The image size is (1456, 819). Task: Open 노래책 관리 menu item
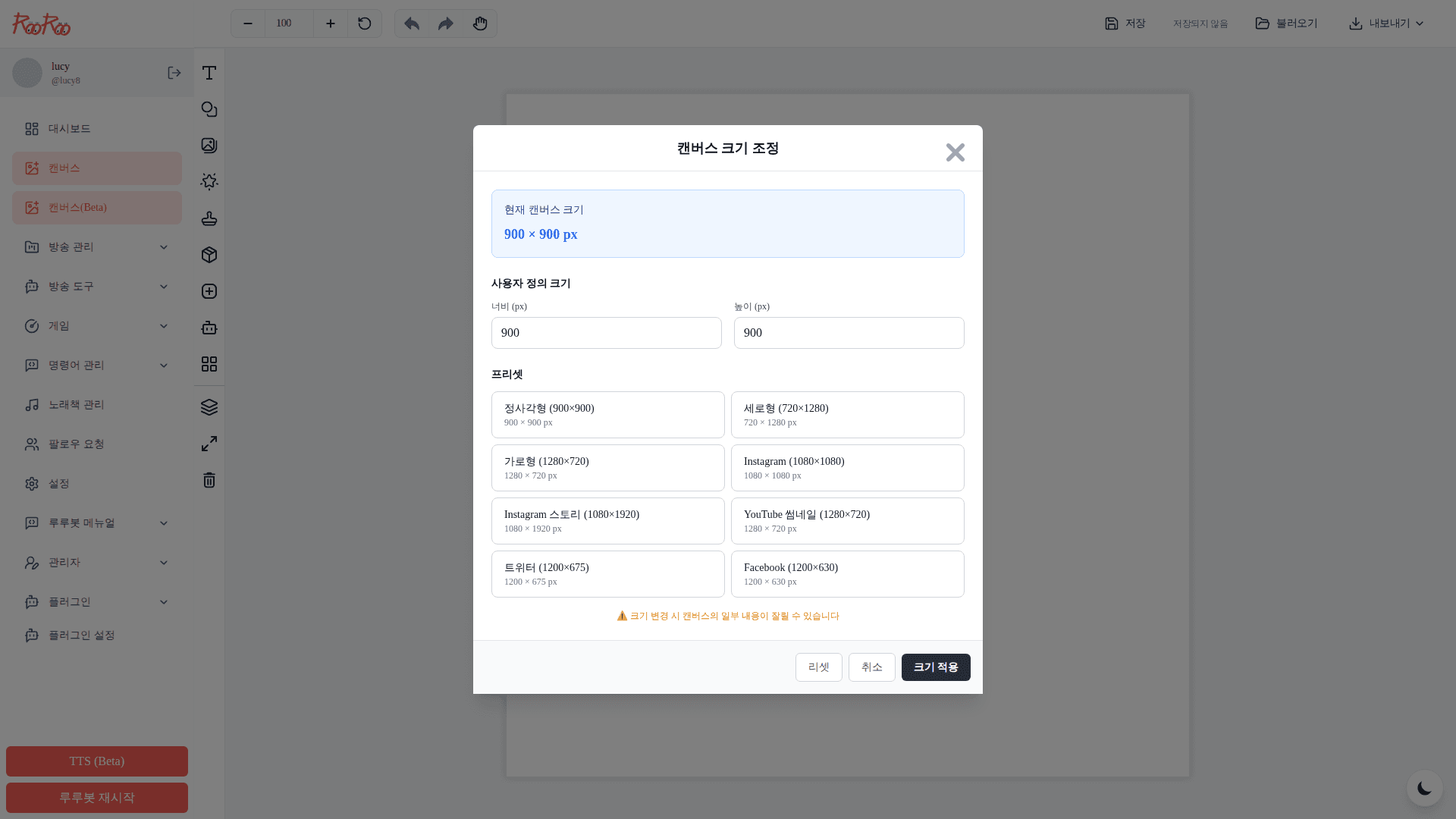click(x=76, y=405)
